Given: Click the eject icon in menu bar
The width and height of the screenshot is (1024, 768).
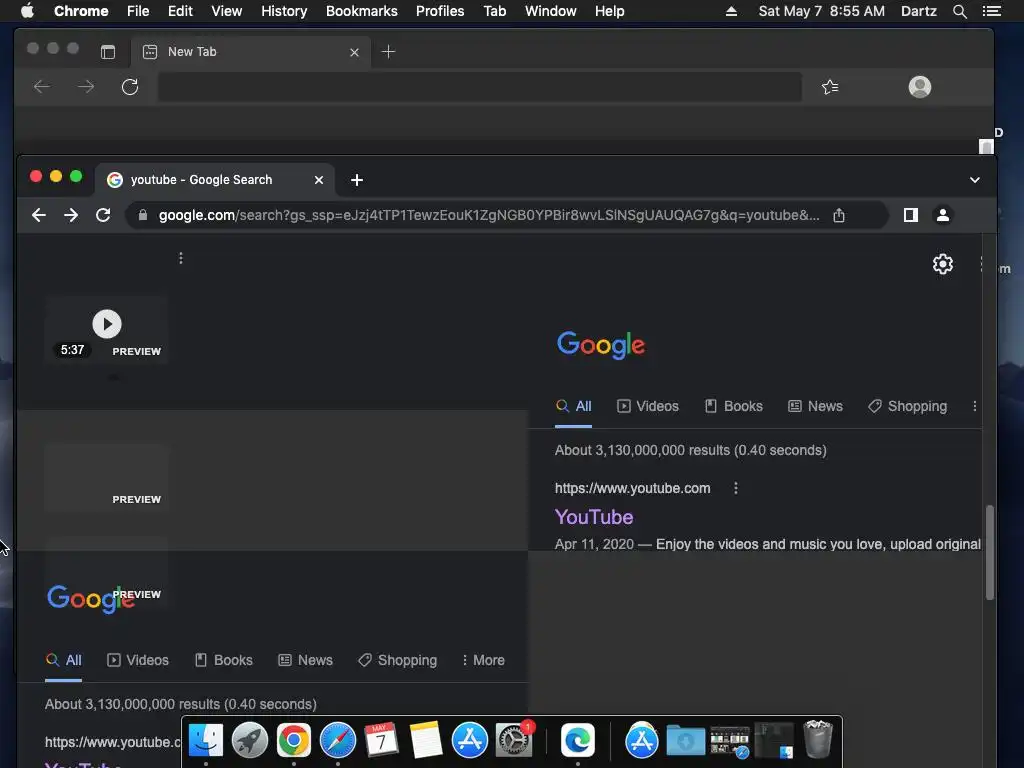Looking at the screenshot, I should [731, 11].
